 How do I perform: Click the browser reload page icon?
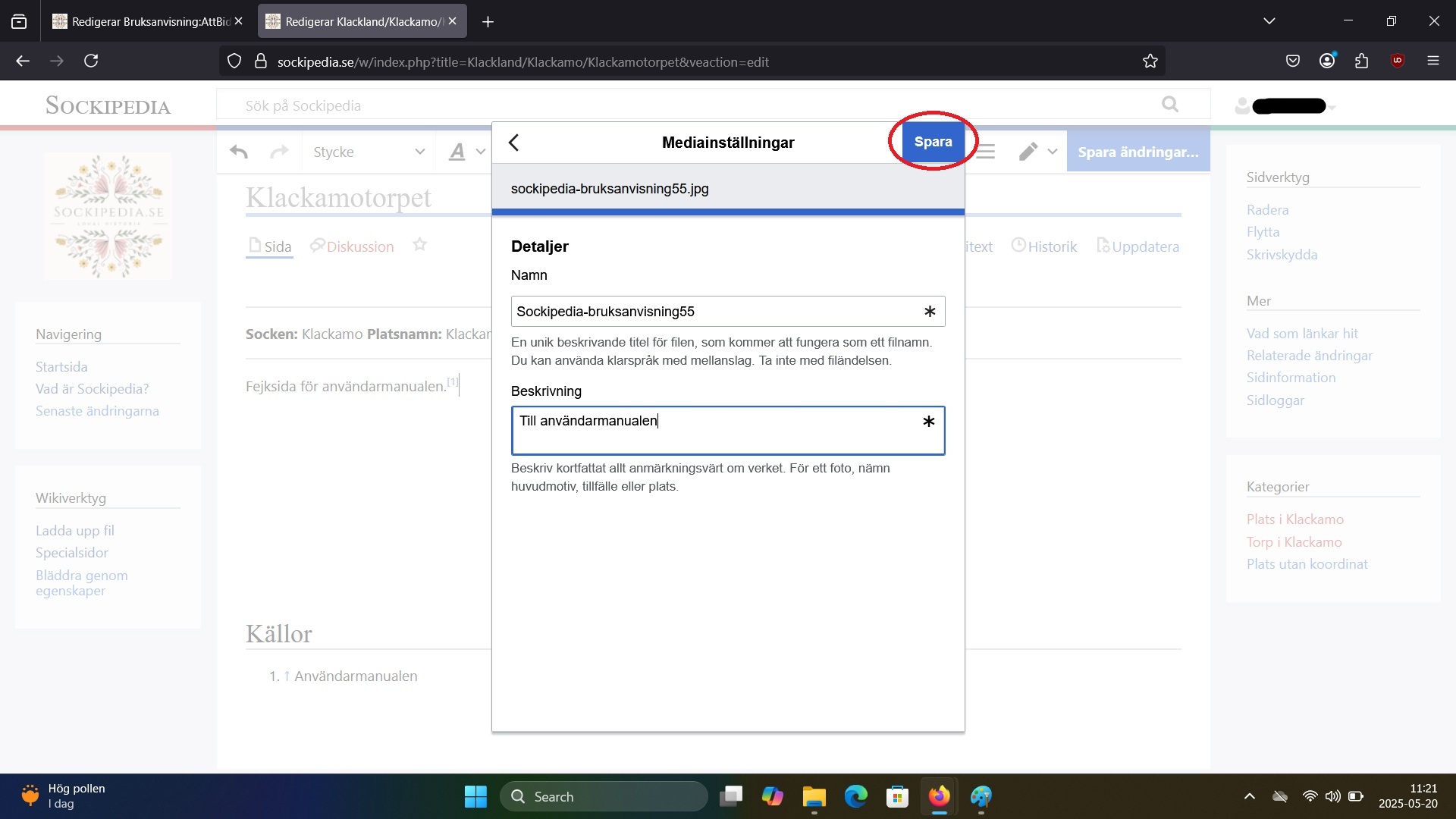click(x=91, y=61)
